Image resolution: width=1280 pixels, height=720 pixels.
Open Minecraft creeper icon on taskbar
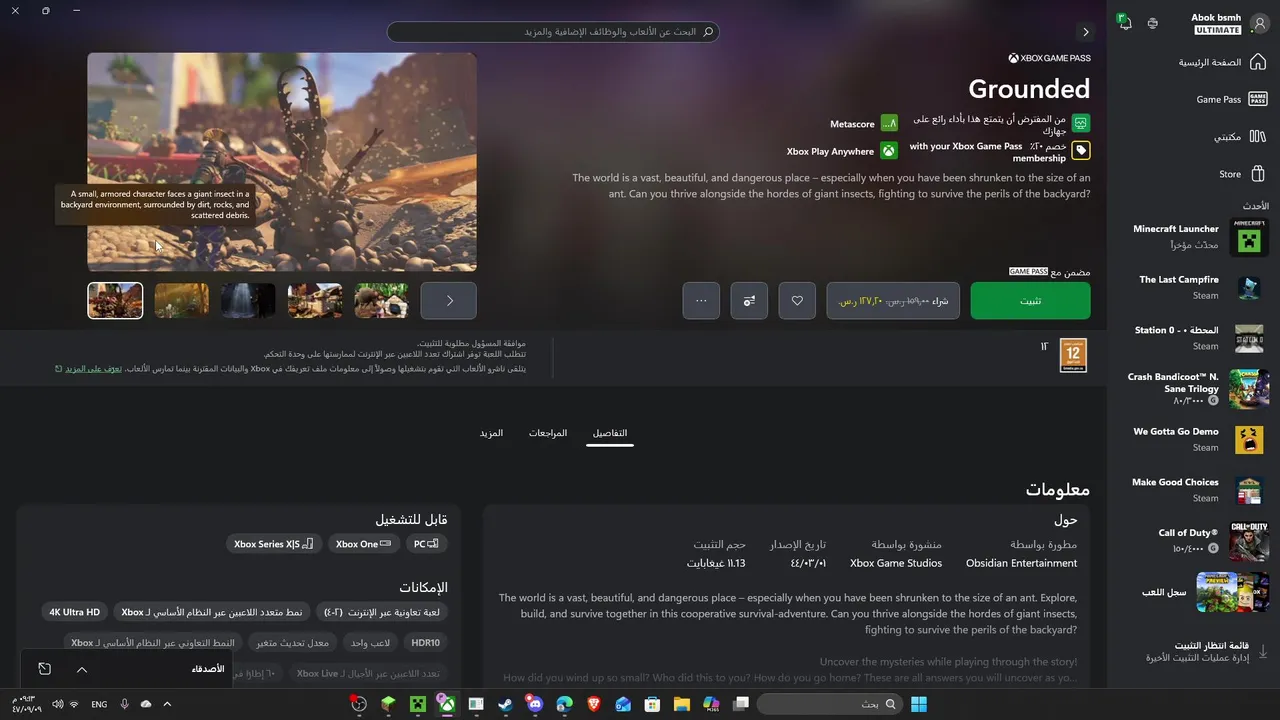pyautogui.click(x=417, y=704)
